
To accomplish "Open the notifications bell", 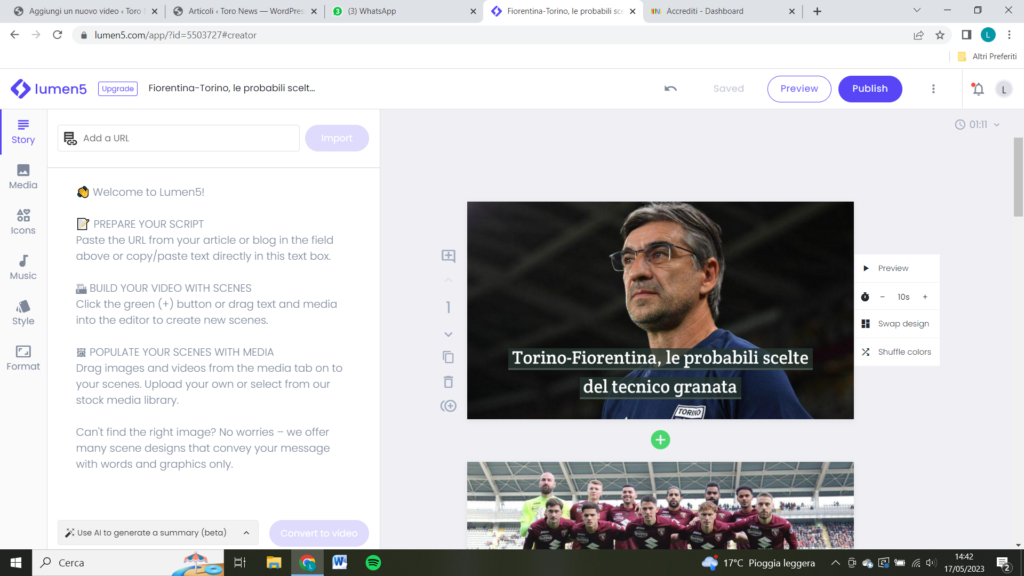I will click(977, 88).
